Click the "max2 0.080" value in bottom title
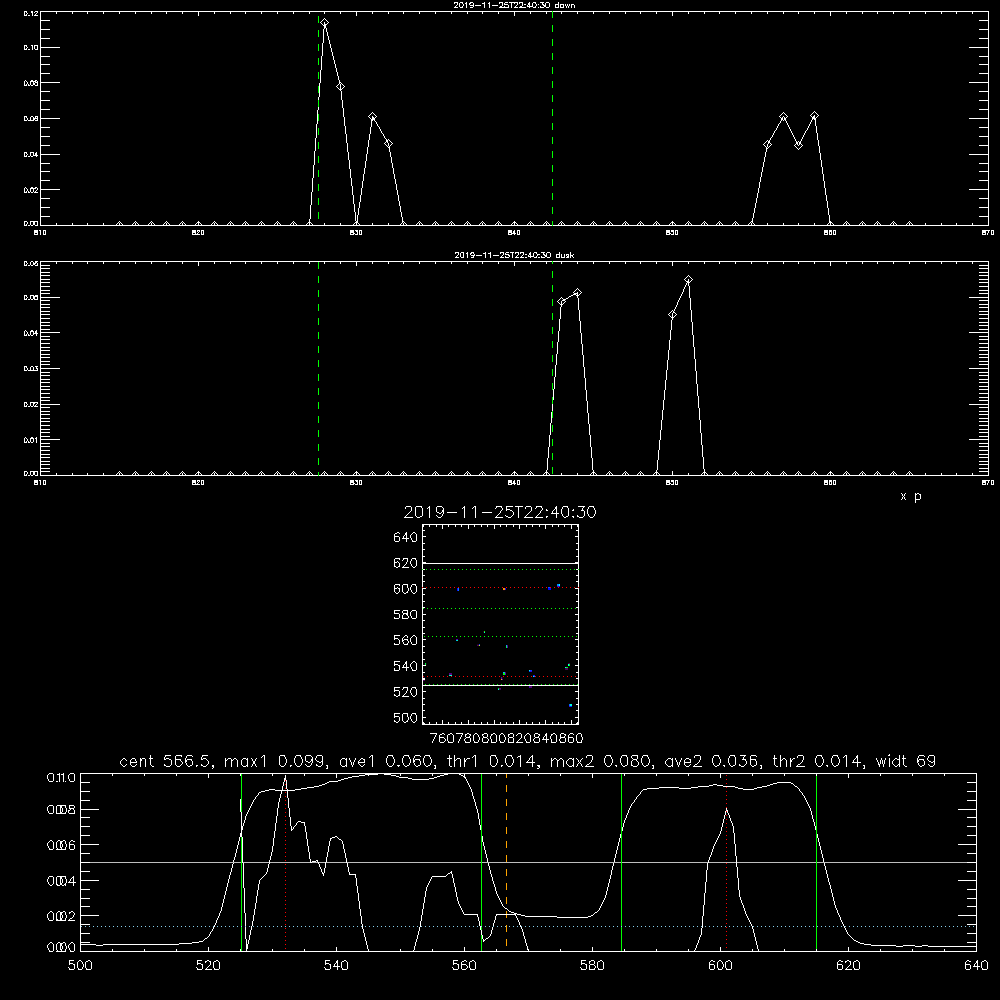This screenshot has width=1000, height=1000. [x=601, y=761]
